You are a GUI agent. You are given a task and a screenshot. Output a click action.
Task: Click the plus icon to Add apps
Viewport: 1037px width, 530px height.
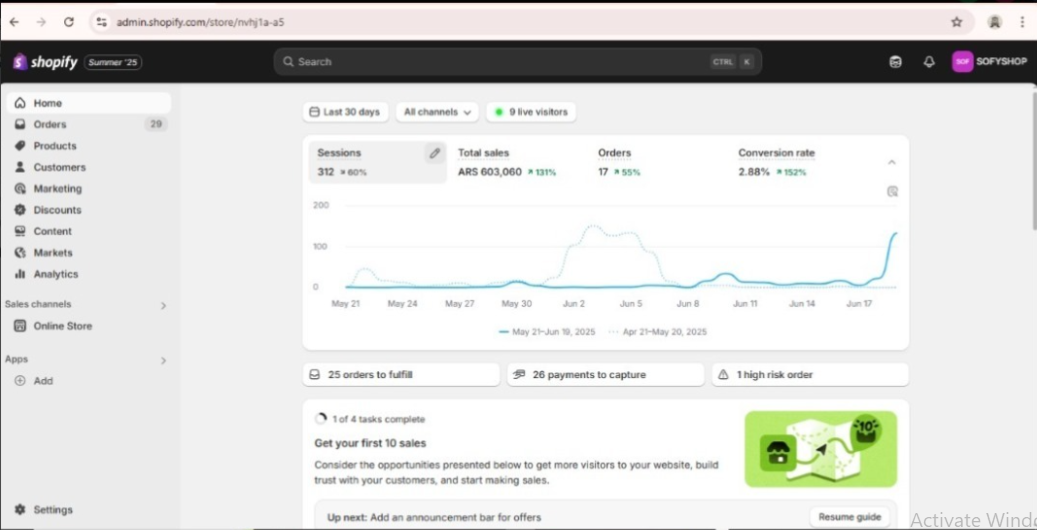[x=20, y=381]
